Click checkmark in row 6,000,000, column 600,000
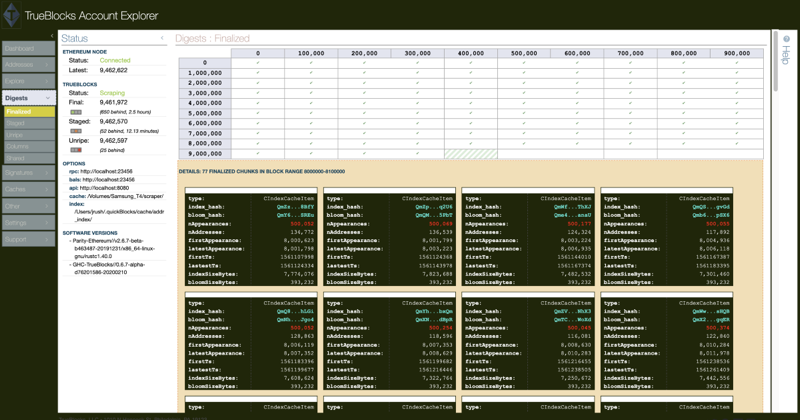The height and width of the screenshot is (420, 800). click(577, 123)
